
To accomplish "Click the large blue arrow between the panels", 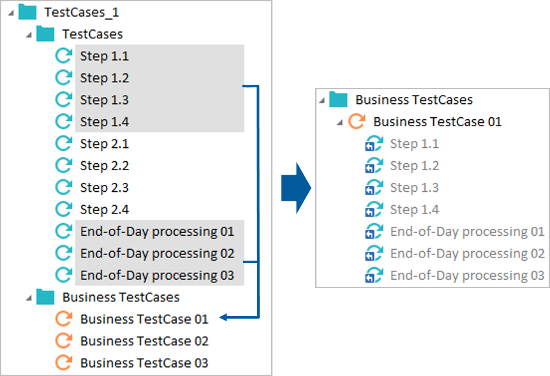I will tap(296, 188).
